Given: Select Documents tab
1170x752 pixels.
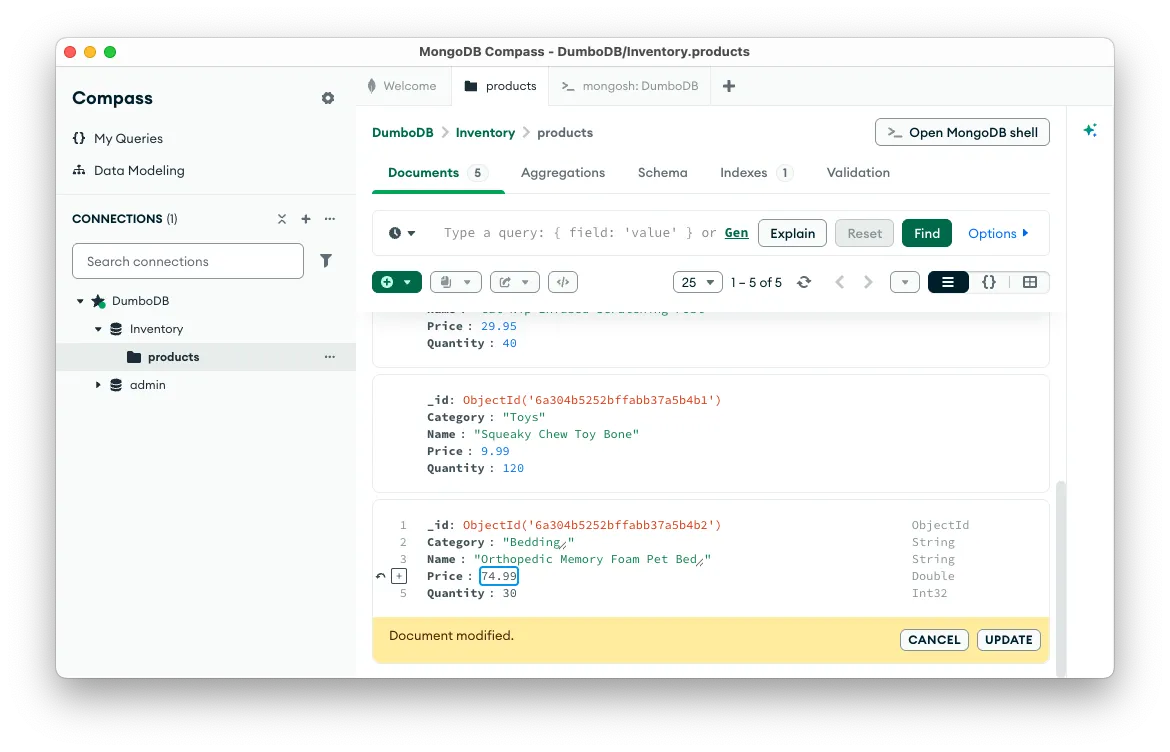Looking at the screenshot, I should coord(438,172).
